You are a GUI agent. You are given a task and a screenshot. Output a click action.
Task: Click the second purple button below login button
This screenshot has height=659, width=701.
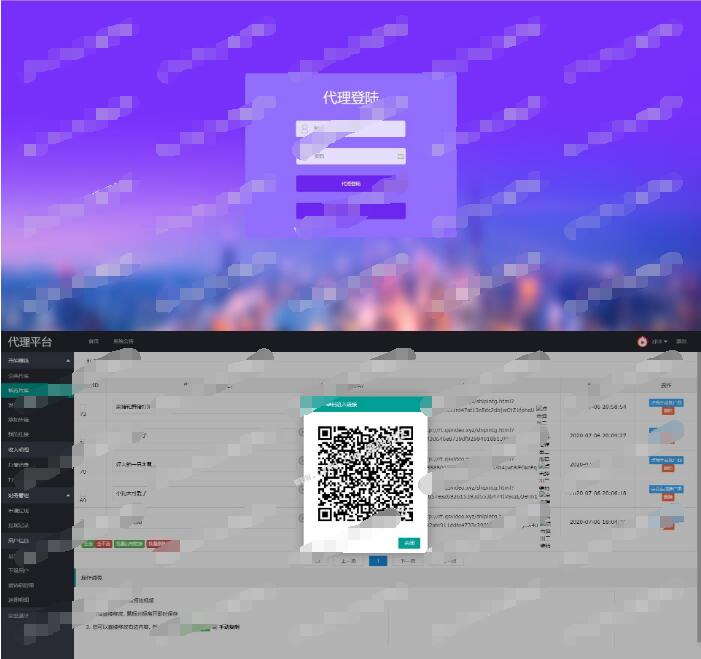pyautogui.click(x=350, y=211)
